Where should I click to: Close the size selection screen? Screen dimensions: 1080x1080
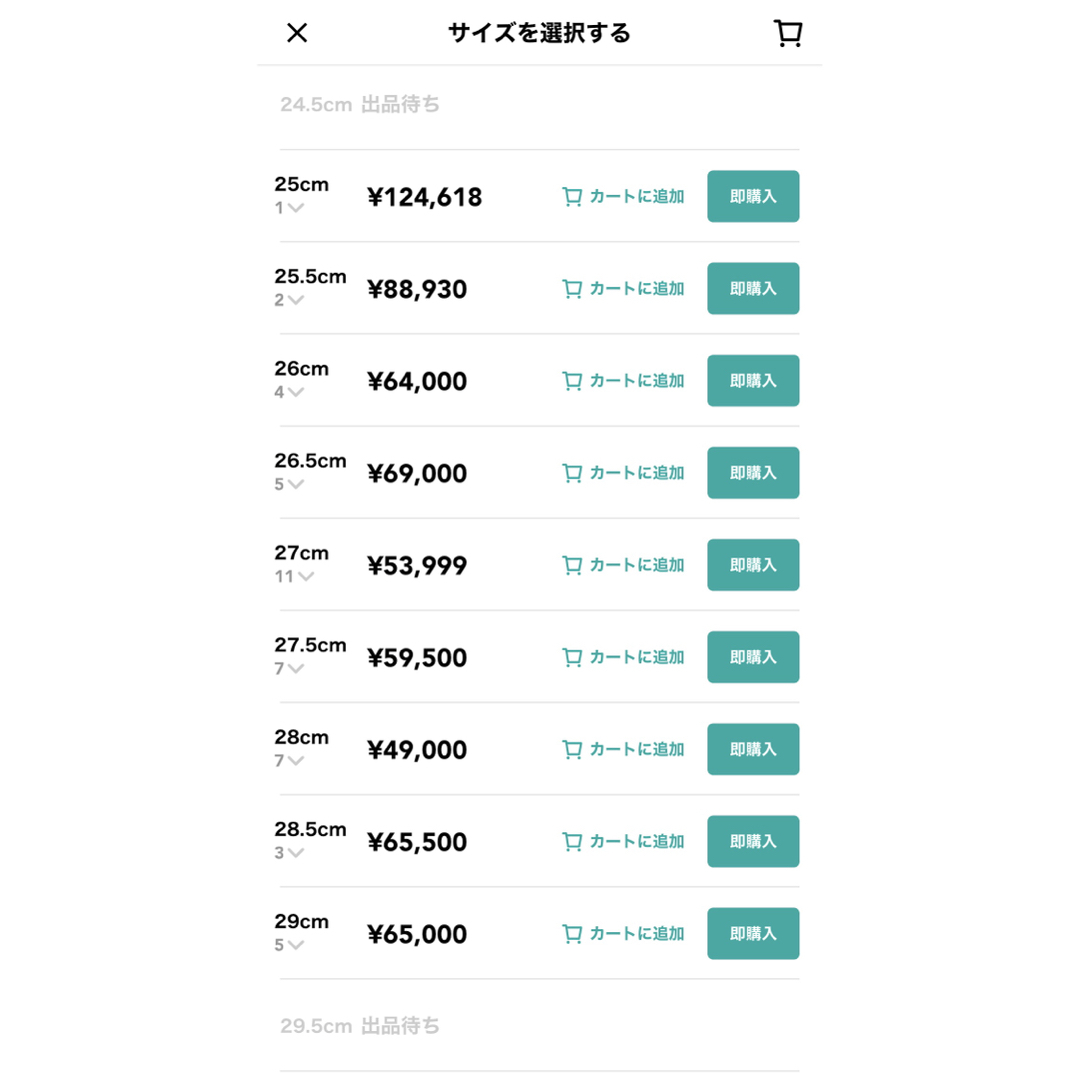pyautogui.click(x=297, y=32)
